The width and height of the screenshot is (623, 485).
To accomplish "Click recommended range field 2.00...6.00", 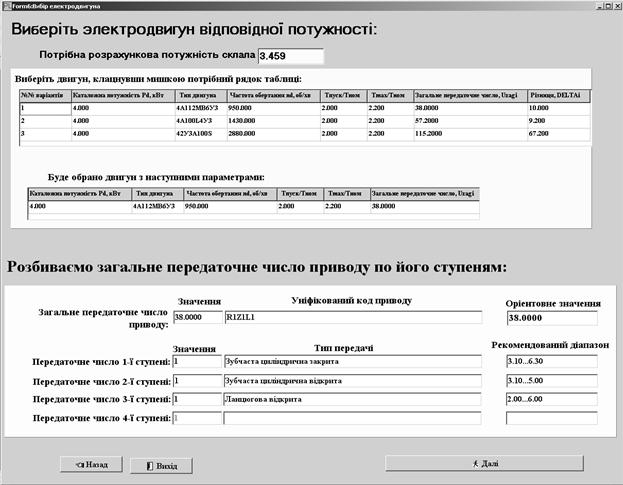I will pos(552,399).
